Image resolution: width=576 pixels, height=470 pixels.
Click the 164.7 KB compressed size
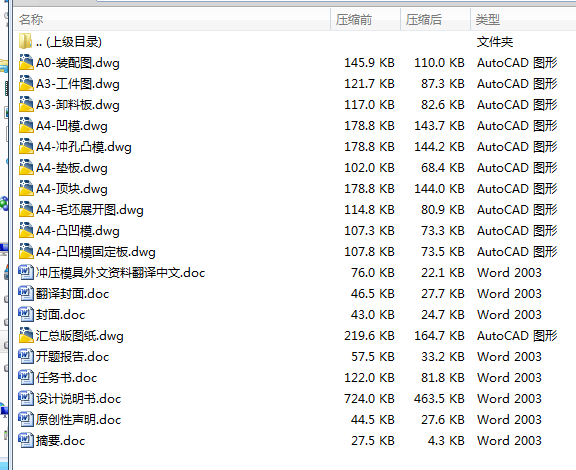point(439,336)
